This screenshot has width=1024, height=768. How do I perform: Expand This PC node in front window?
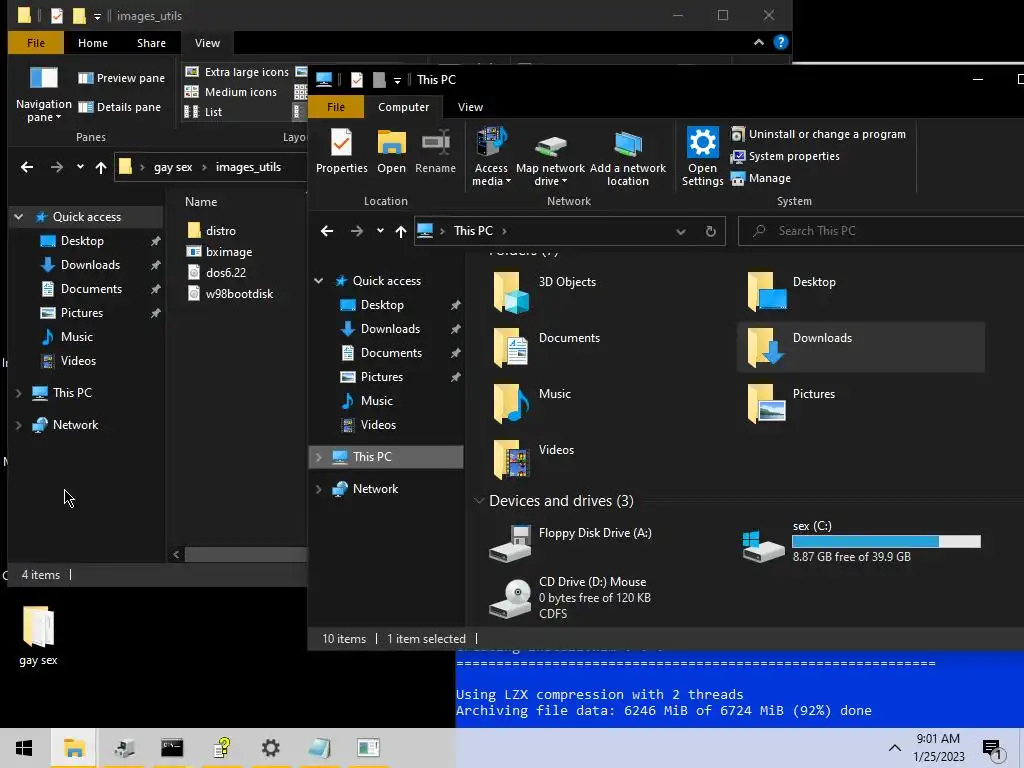point(319,456)
